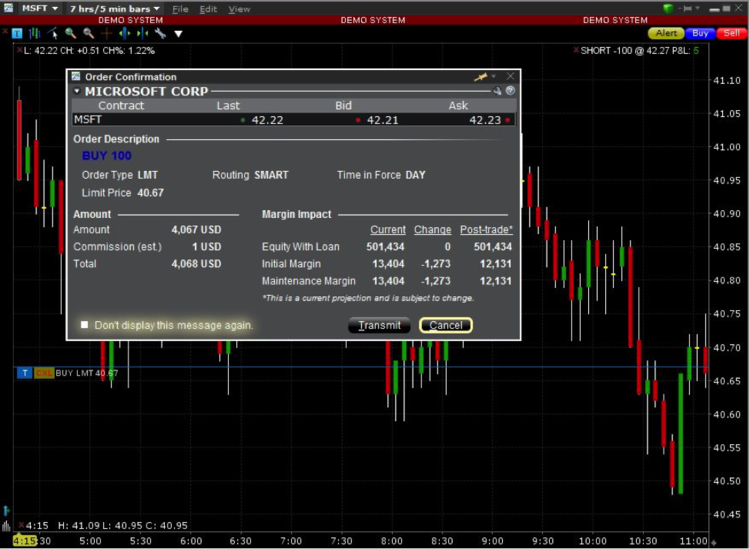The height and width of the screenshot is (549, 750).
Task: Click the volume bars icon at bottom-left
Action: pyautogui.click(x=6, y=525)
